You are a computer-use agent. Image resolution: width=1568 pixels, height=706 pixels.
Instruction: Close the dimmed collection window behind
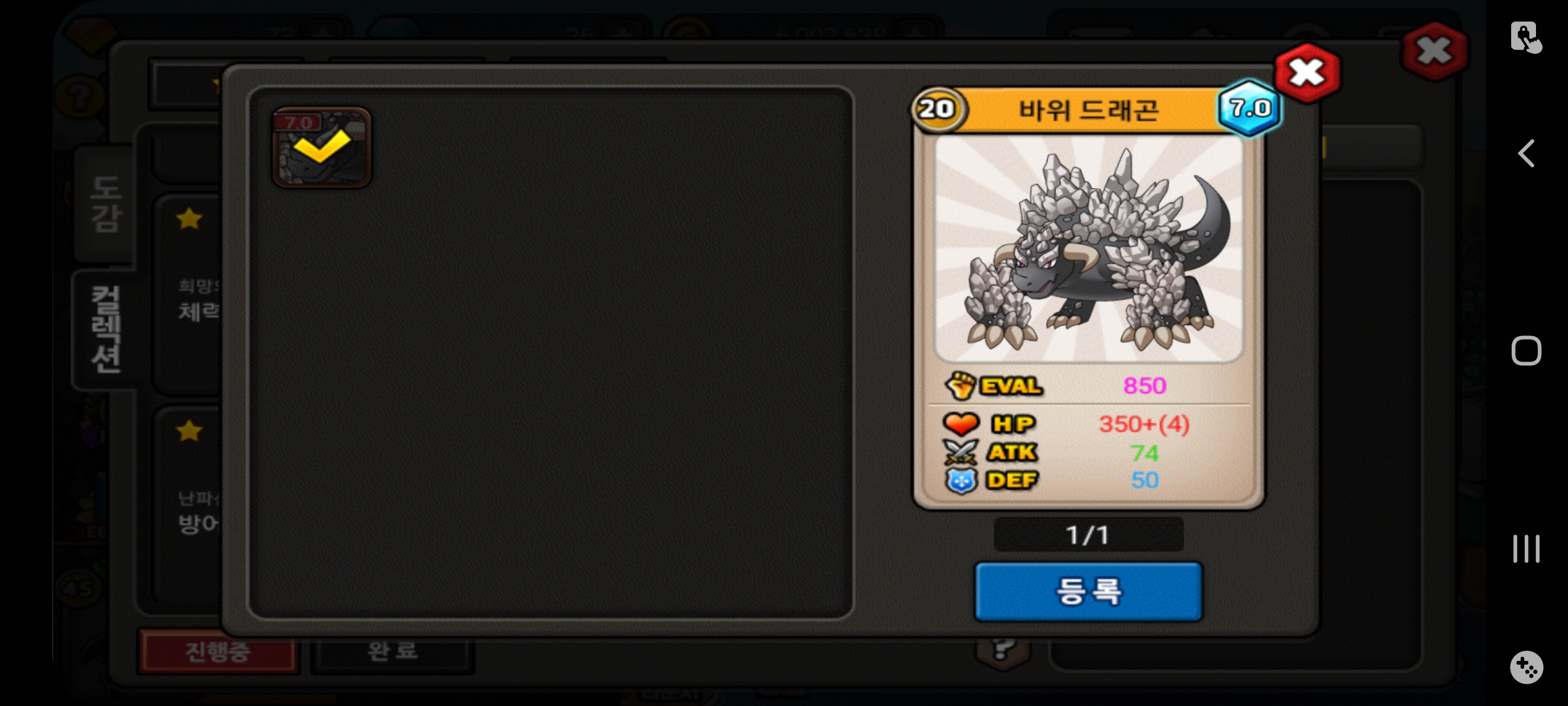1434,52
